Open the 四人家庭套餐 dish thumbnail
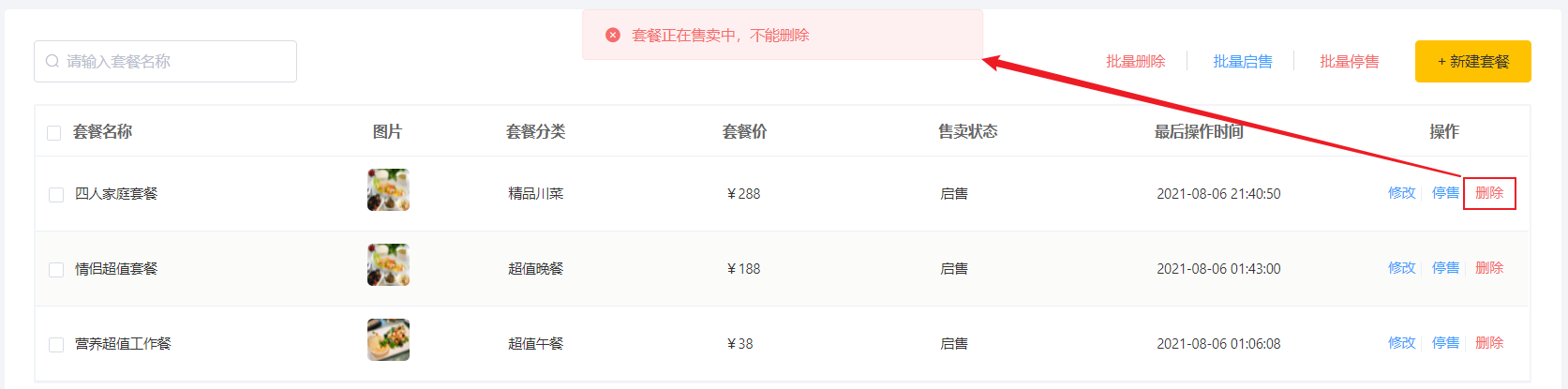 pyautogui.click(x=388, y=189)
